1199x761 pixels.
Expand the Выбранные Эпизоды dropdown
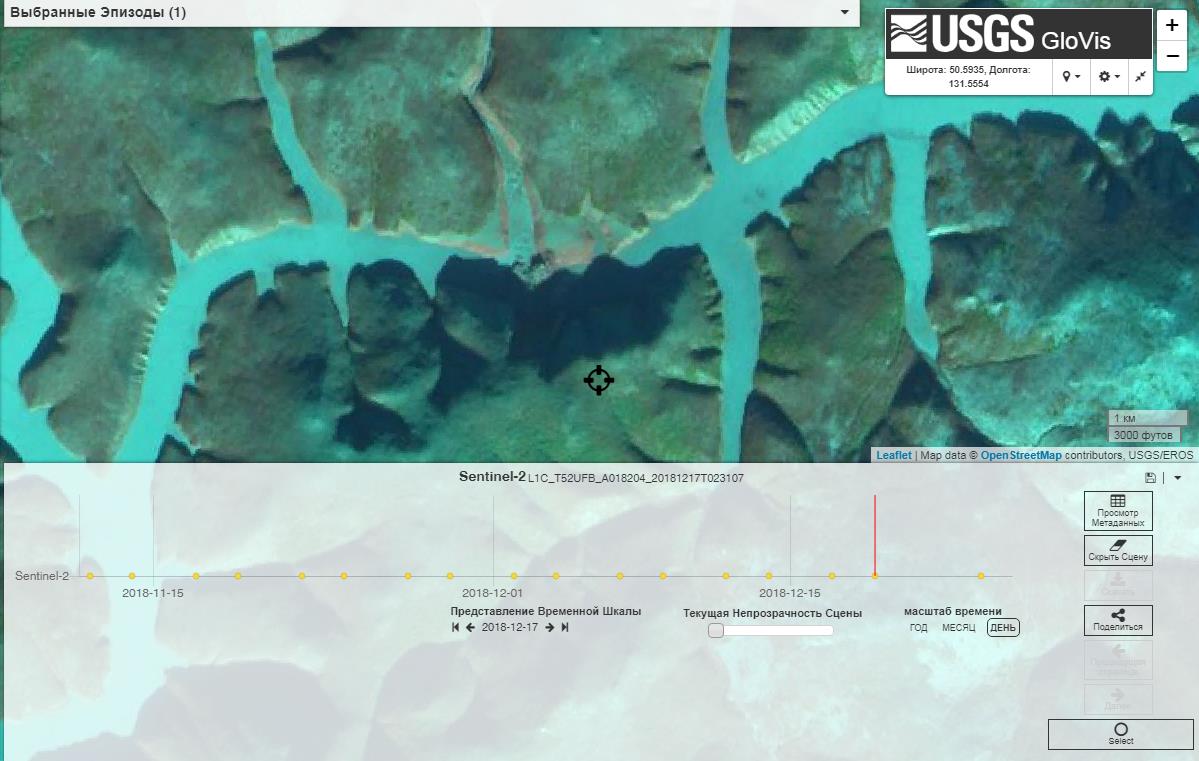point(845,12)
